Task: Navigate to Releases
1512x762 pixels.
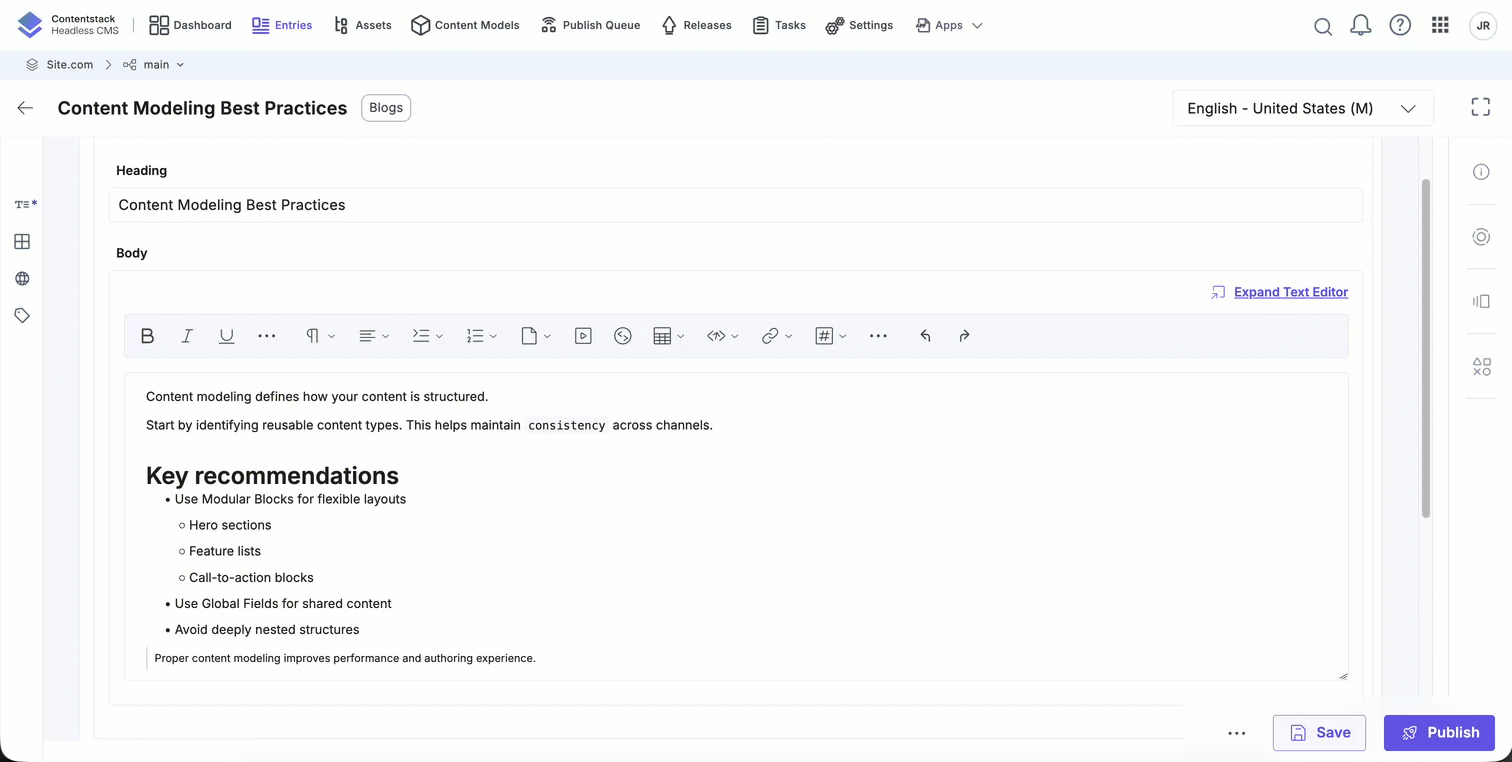Action: tap(696, 25)
